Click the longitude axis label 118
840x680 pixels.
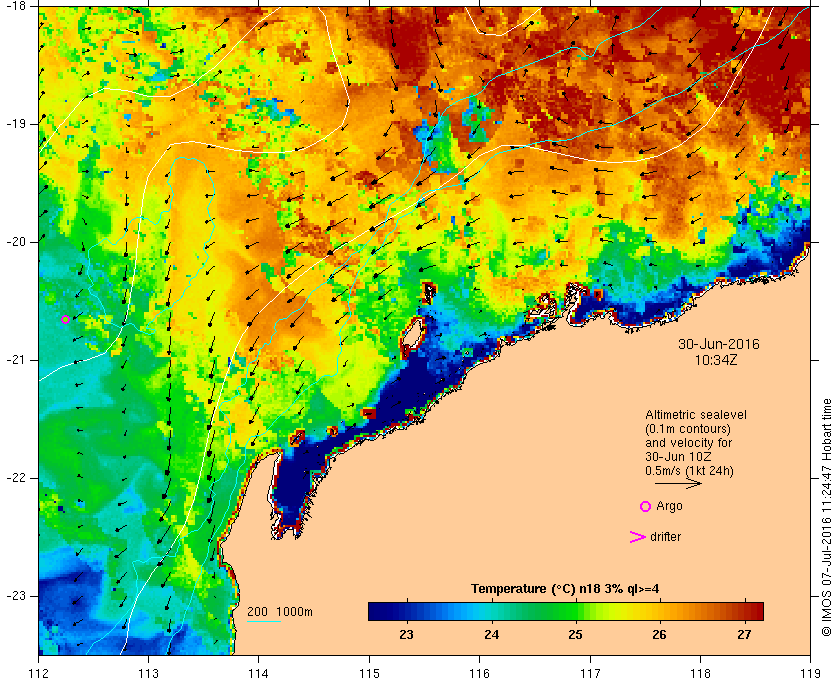(700, 673)
